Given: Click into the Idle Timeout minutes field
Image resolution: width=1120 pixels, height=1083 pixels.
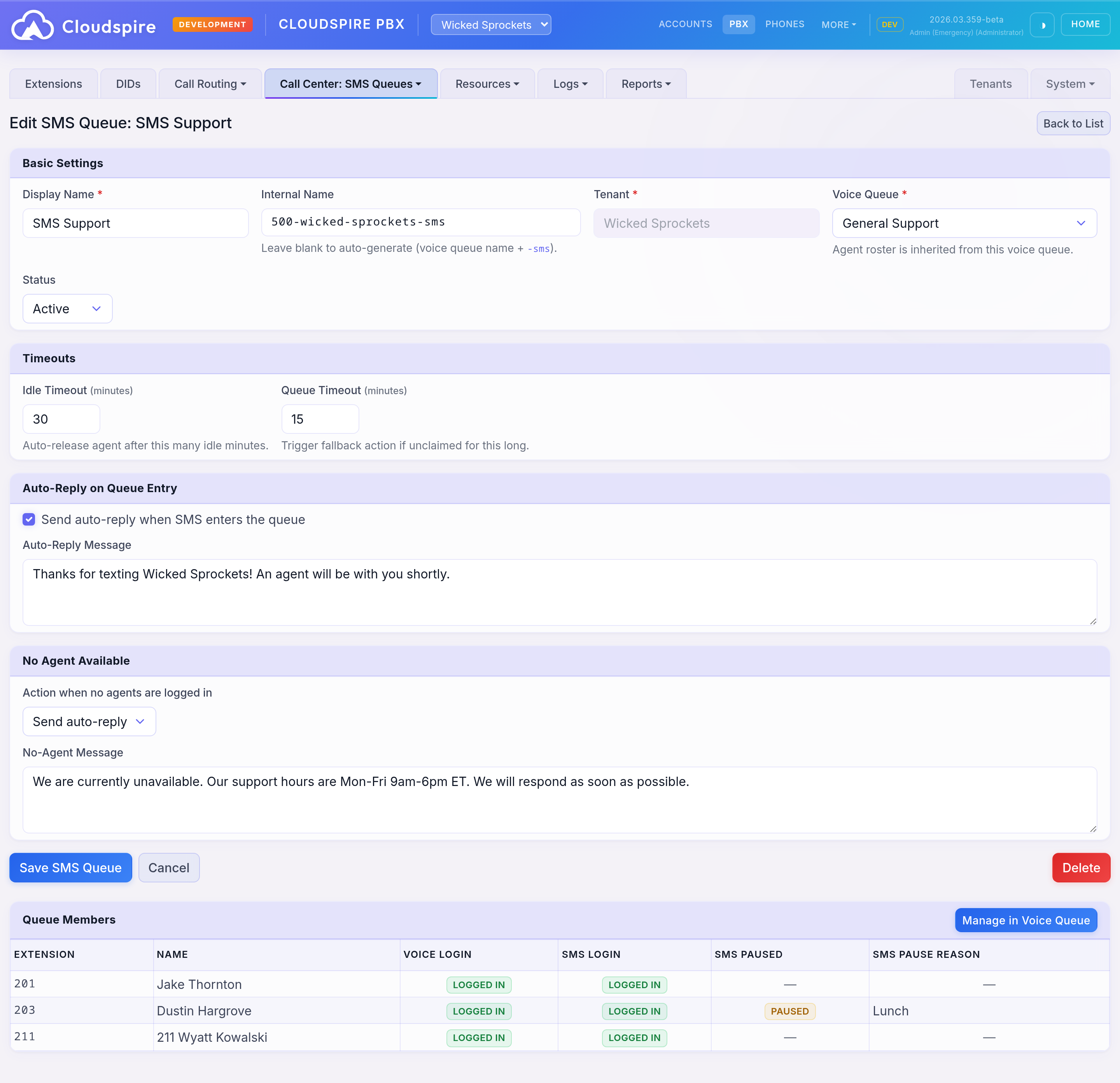Looking at the screenshot, I should click(61, 419).
